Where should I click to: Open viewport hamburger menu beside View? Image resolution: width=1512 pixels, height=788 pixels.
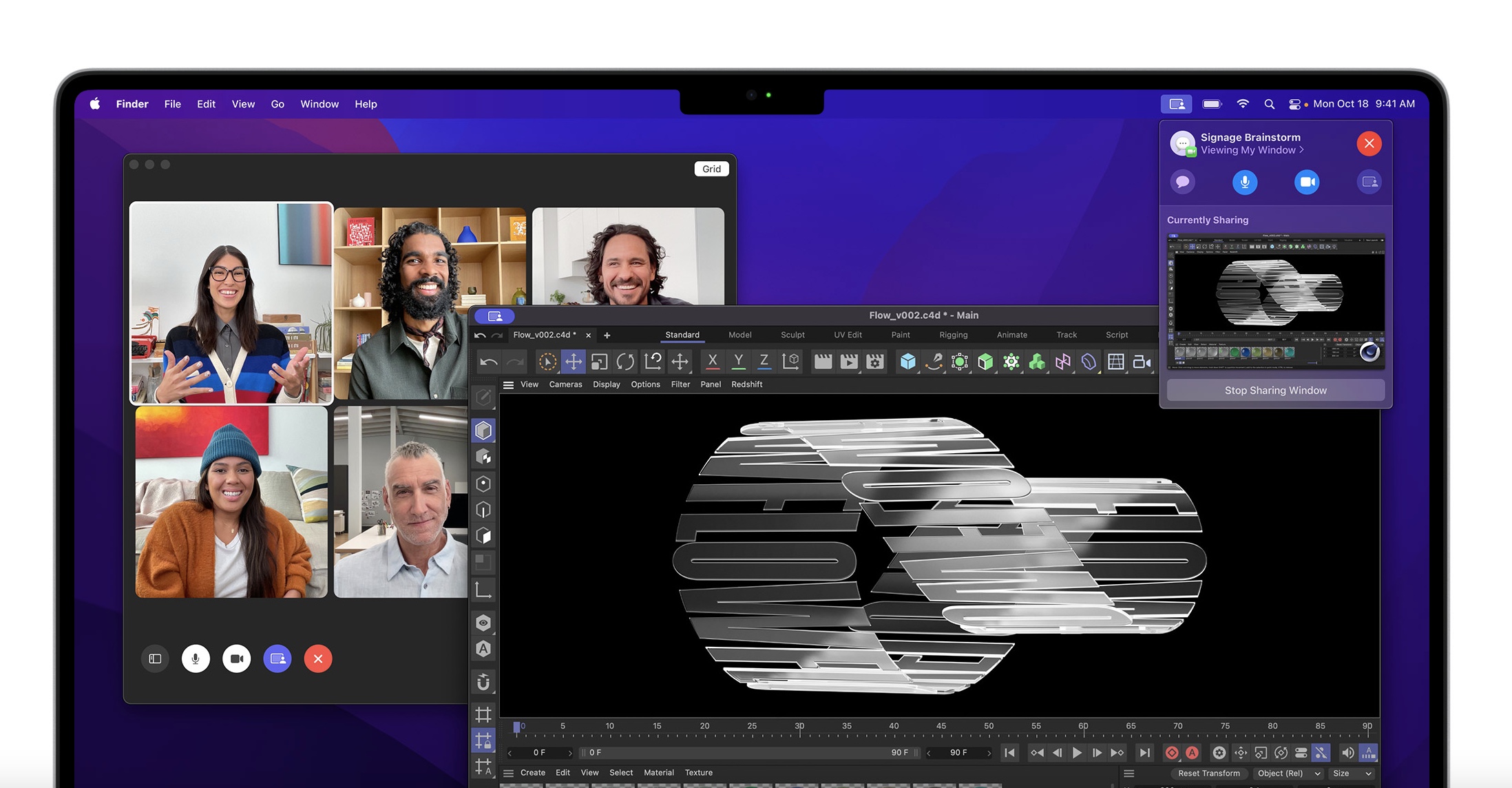[508, 384]
